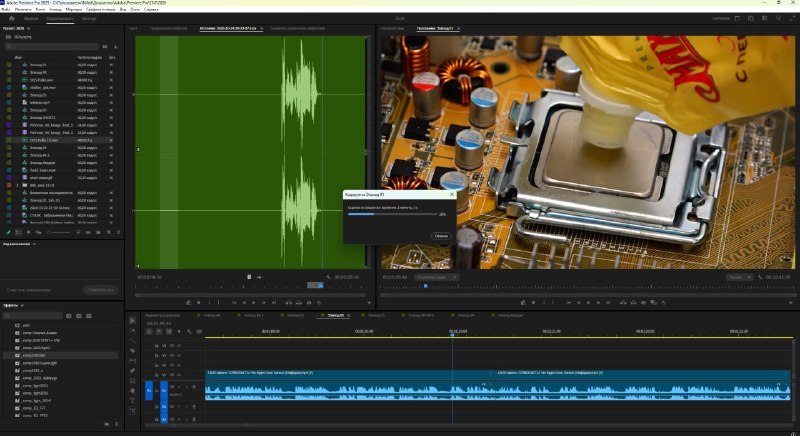The image size is (800, 436).
Task: Open Program monitor playback resolution dropdown
Action: [x=739, y=277]
